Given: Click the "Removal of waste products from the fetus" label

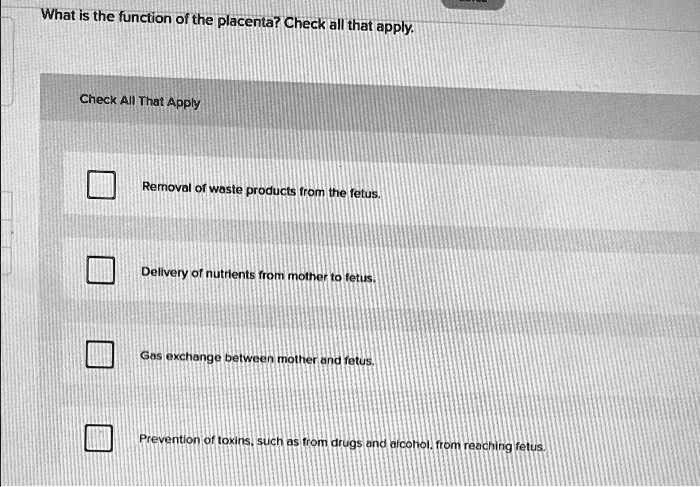Looking at the screenshot, I should pyautogui.click(x=261, y=188).
